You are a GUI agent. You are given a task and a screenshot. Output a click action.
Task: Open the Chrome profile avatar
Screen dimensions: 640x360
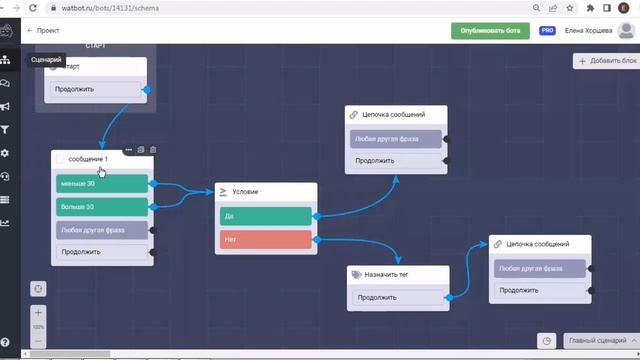(x=624, y=8)
